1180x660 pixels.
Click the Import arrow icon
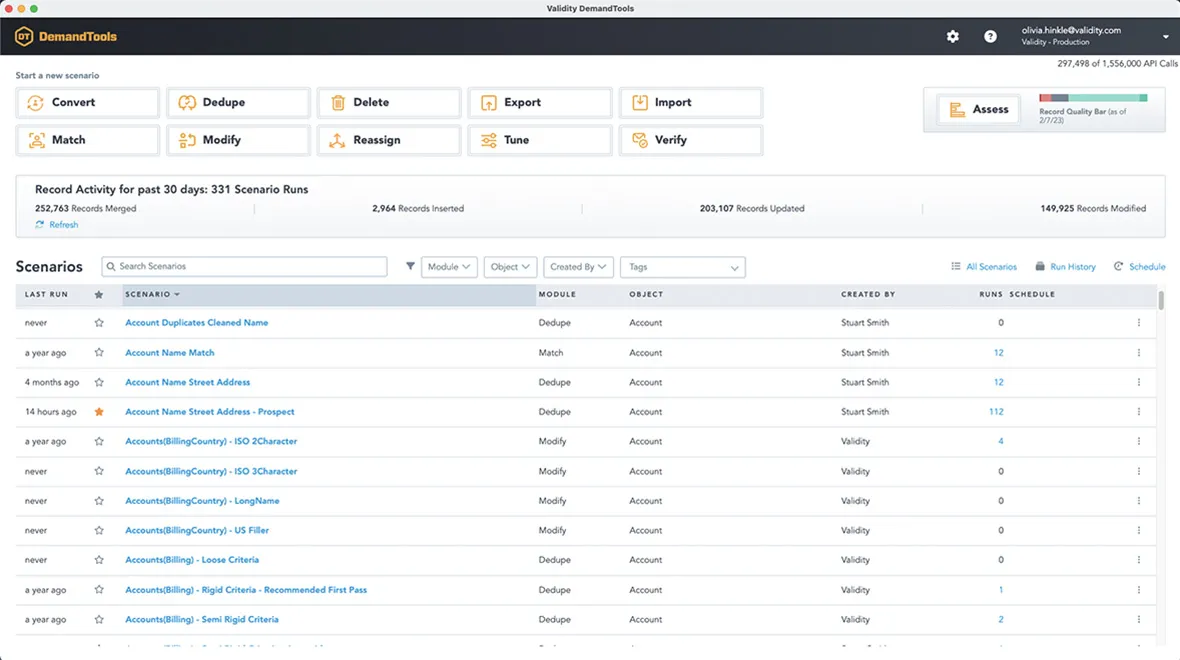(x=640, y=102)
